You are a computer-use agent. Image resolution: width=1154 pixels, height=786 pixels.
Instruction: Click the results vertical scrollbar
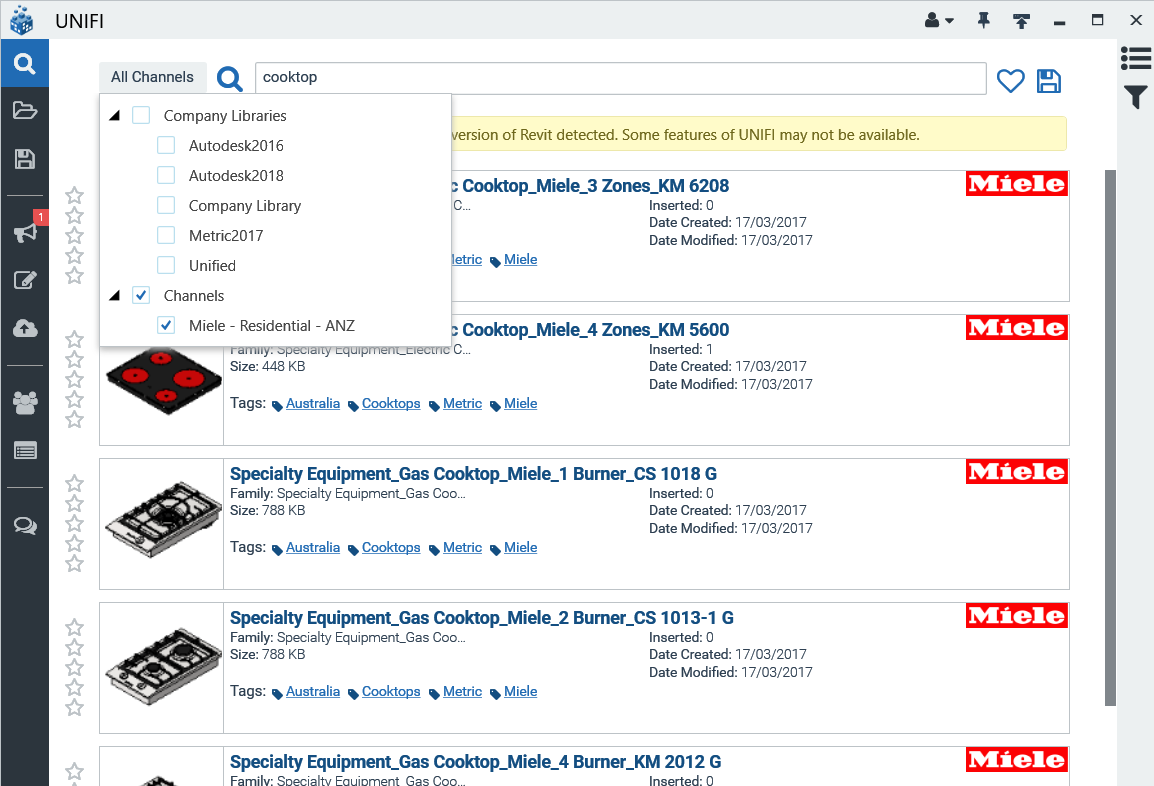[1111, 438]
